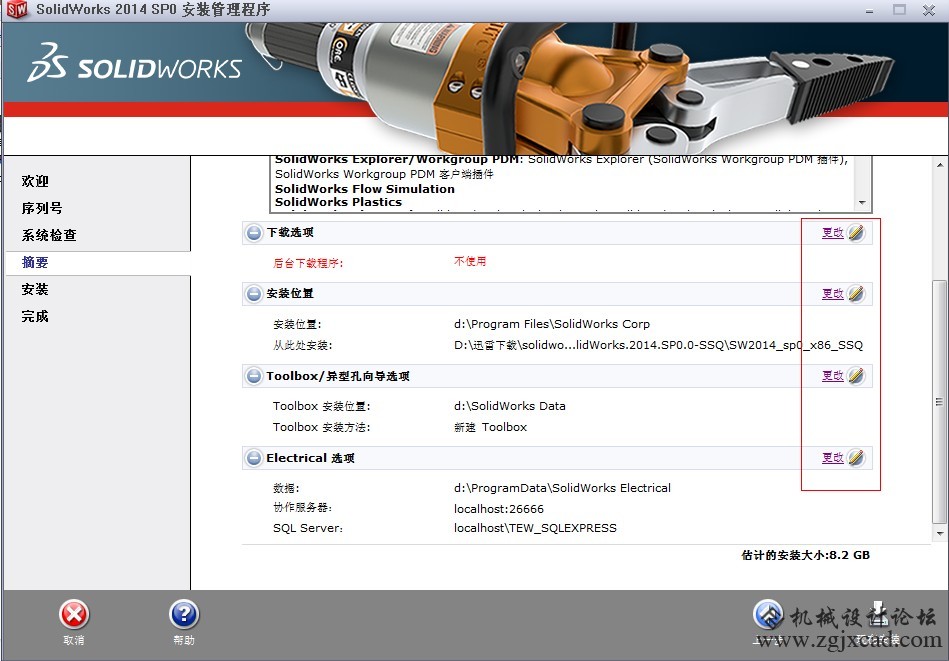949x661 pixels.
Task: Click the pencil icon for 安装位置
Action: coord(856,294)
